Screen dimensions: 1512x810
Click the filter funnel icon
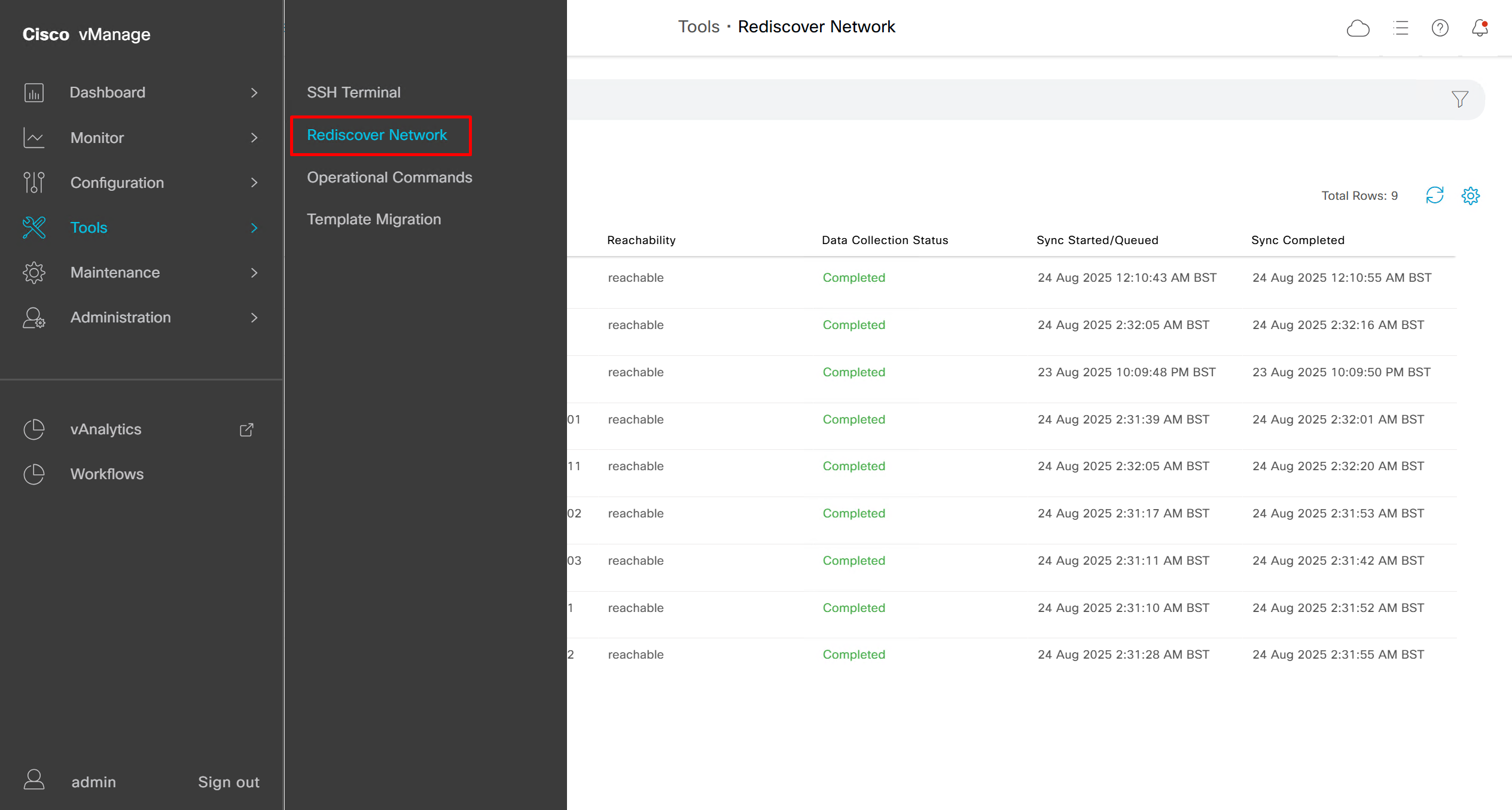(1459, 99)
